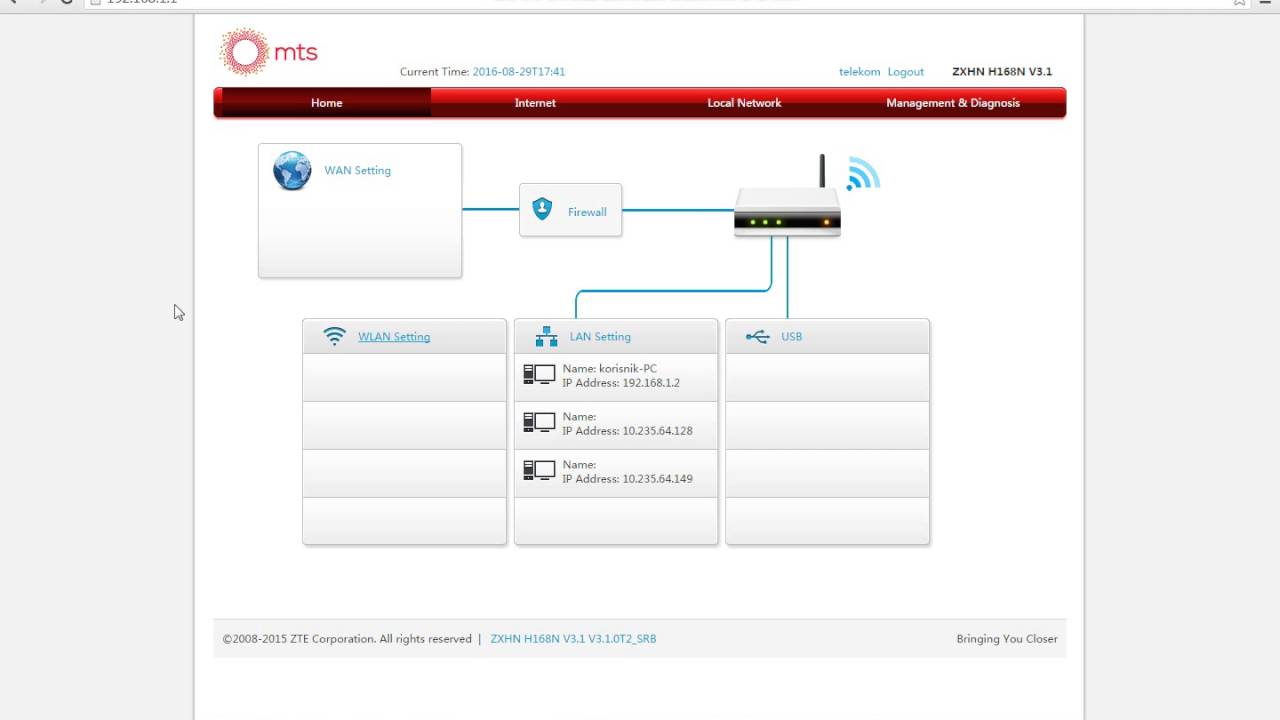Click IP Address: 10.235.64.149

click(x=627, y=479)
